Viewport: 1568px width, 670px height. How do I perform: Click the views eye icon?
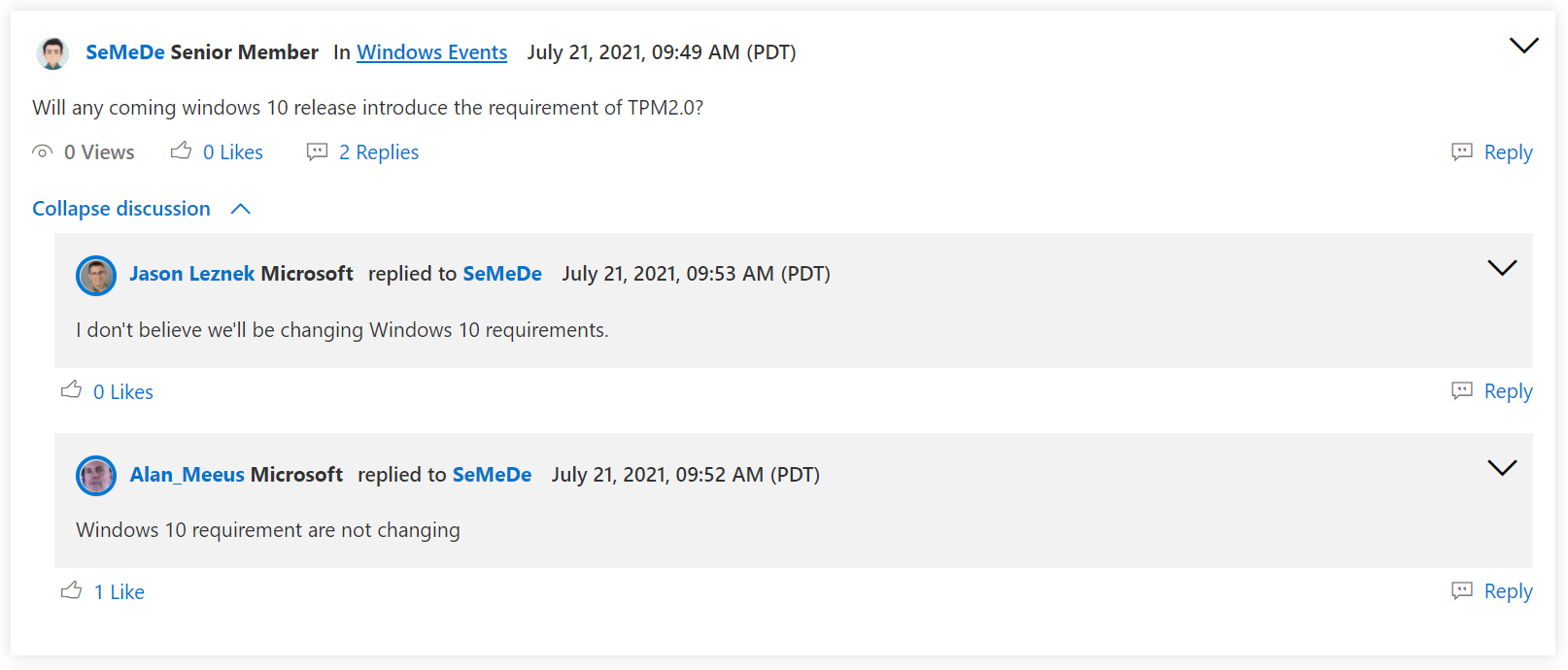point(43,151)
